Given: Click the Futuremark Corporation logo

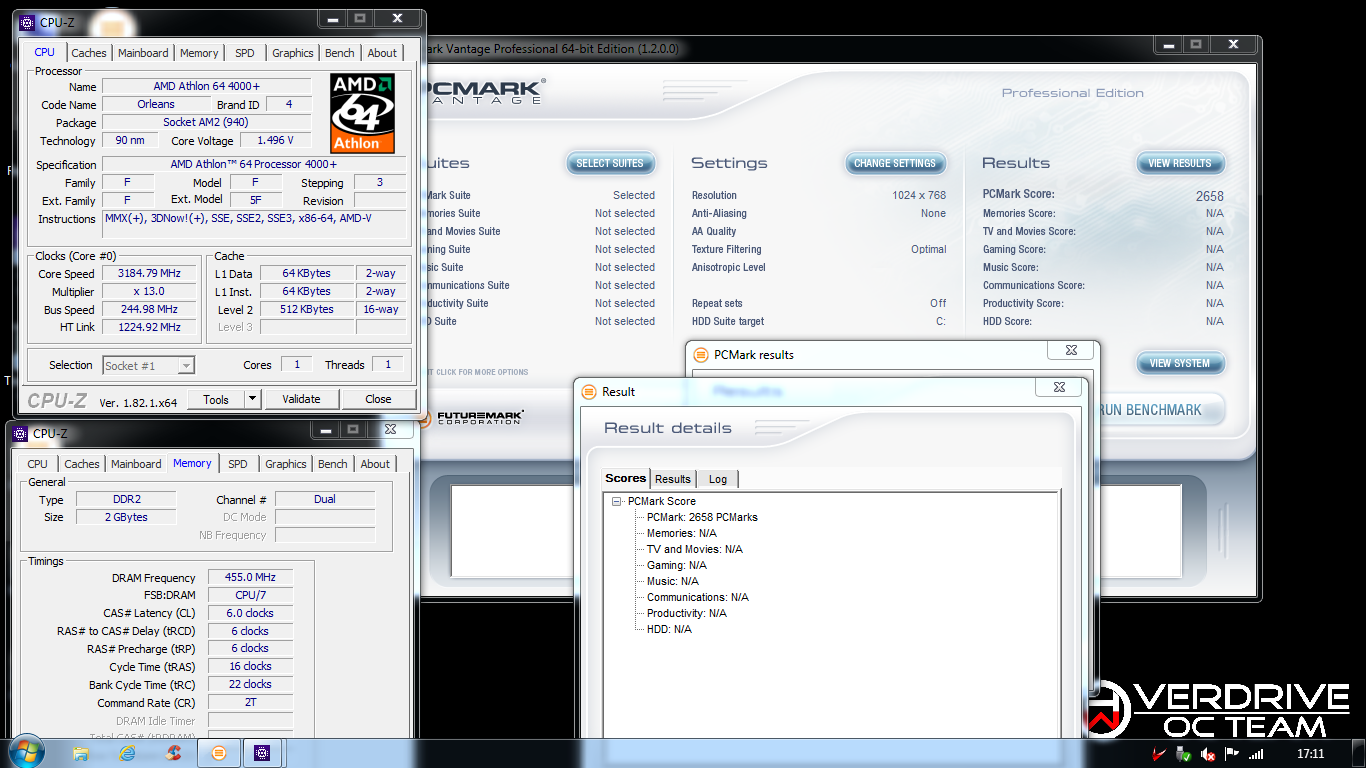Looking at the screenshot, I should 471,416.
